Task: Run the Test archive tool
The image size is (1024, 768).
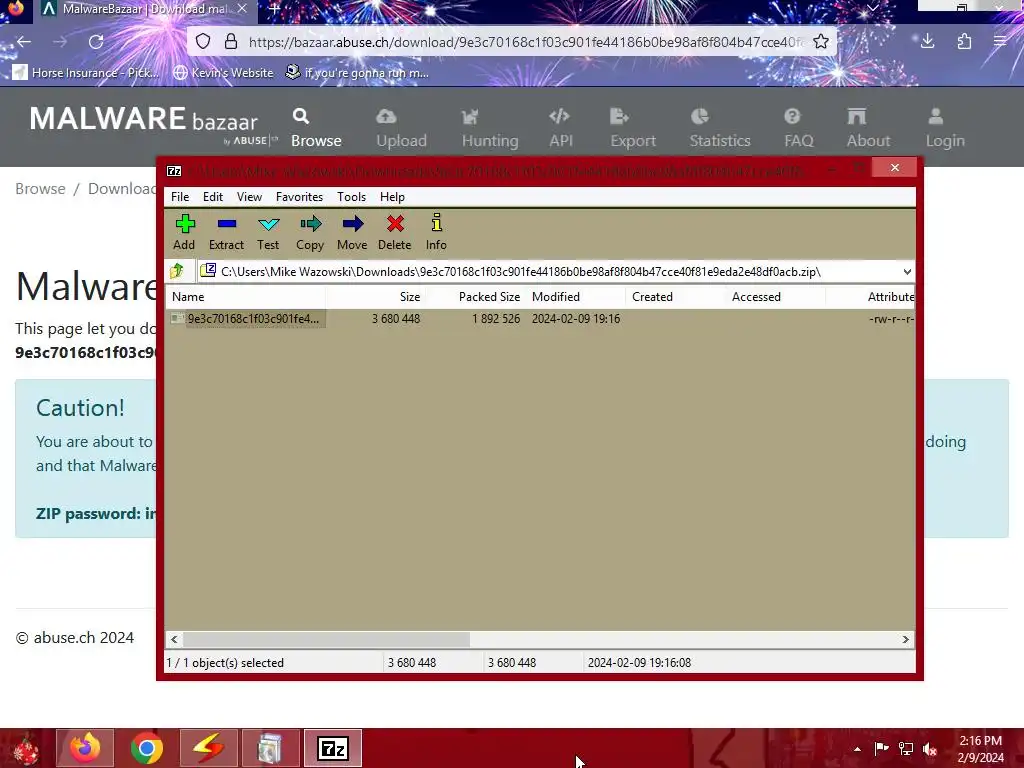Action: tap(268, 232)
